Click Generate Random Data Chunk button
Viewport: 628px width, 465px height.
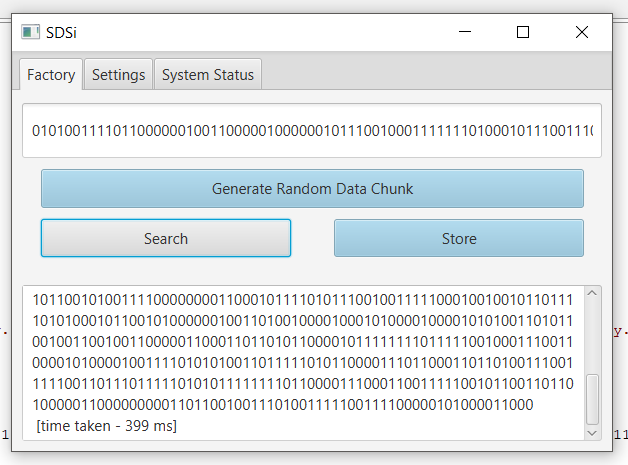coord(312,189)
